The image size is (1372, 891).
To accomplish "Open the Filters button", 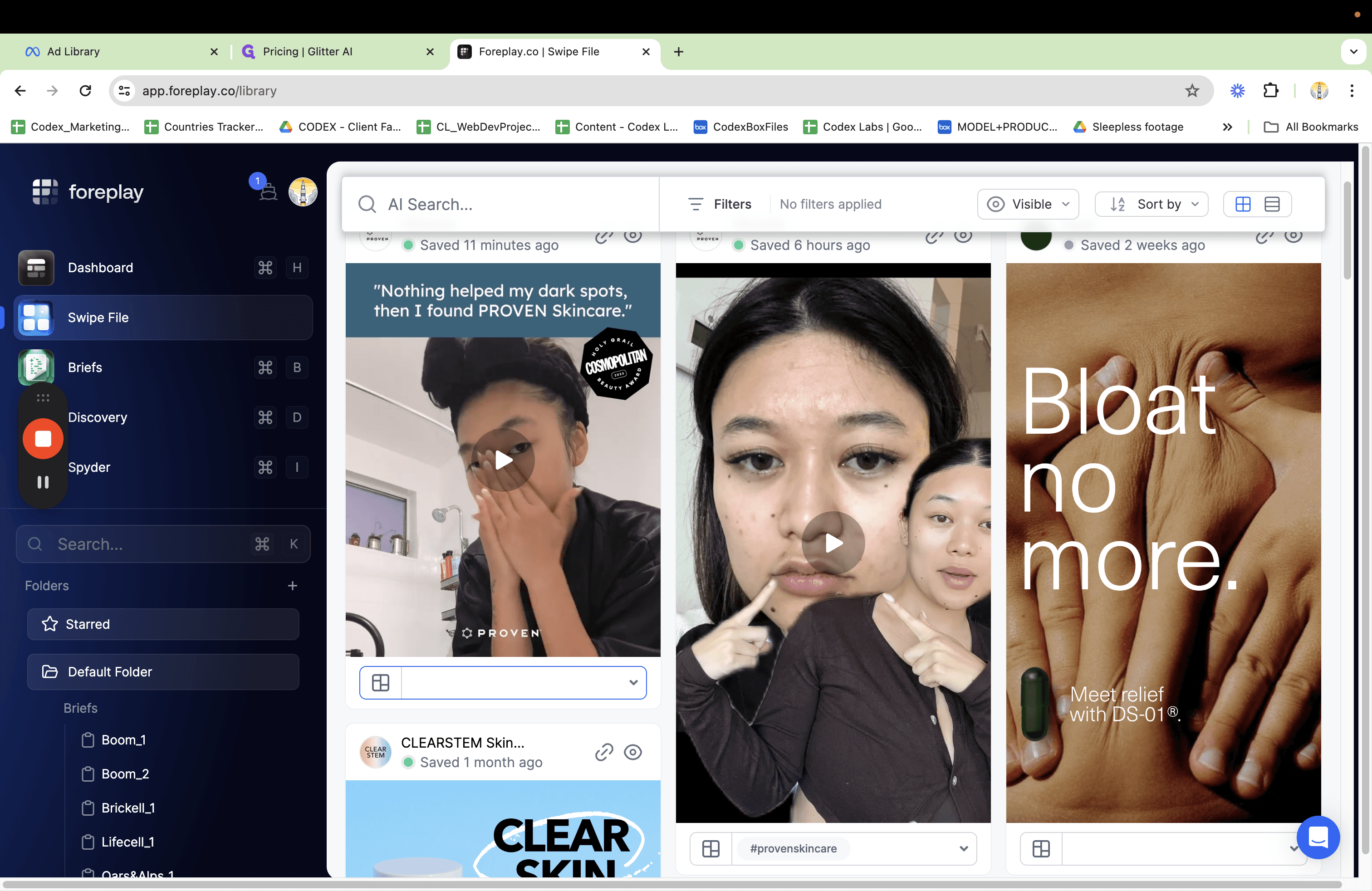I will [x=720, y=204].
